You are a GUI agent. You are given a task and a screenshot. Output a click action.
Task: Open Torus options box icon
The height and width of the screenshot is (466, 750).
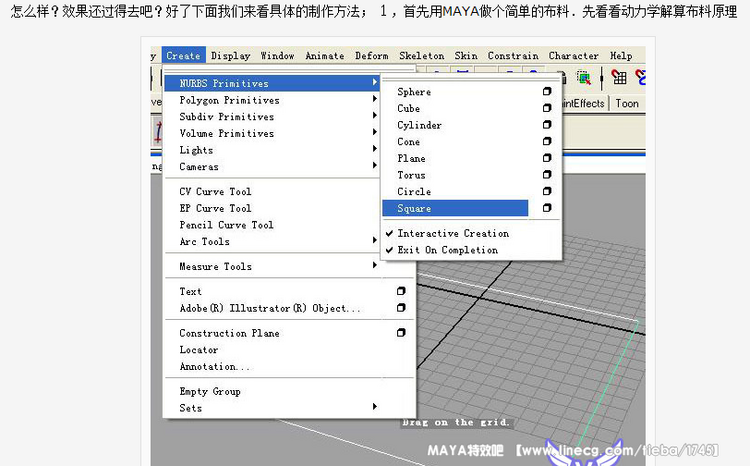pyautogui.click(x=547, y=175)
